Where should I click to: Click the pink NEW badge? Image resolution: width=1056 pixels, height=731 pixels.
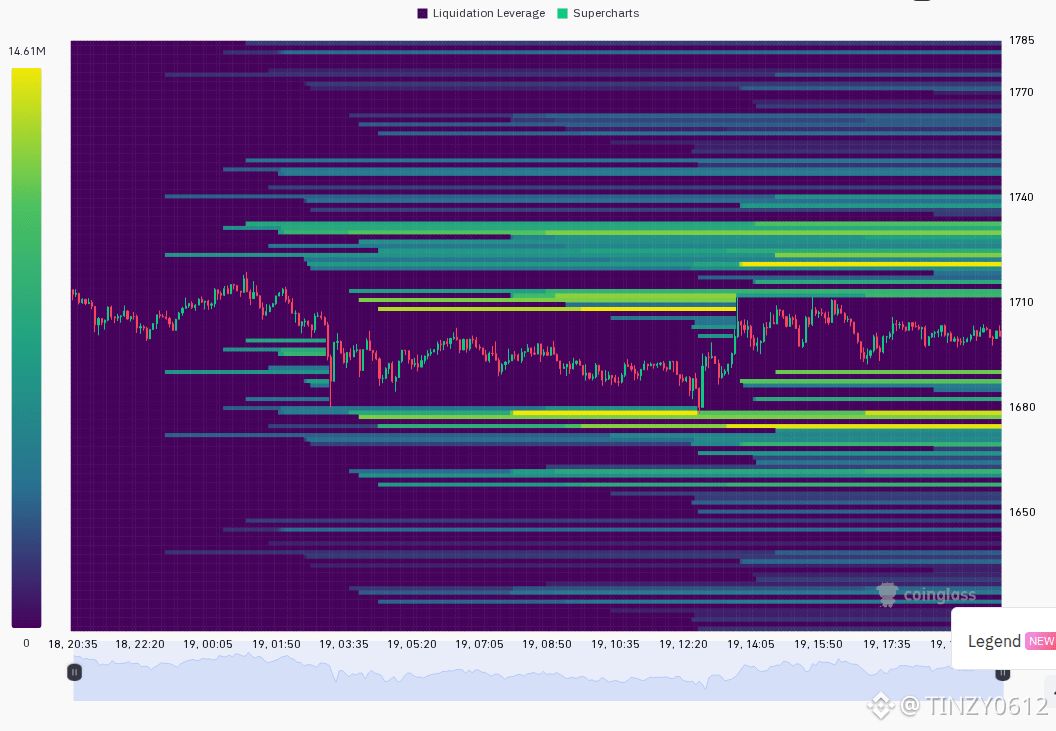click(1041, 641)
